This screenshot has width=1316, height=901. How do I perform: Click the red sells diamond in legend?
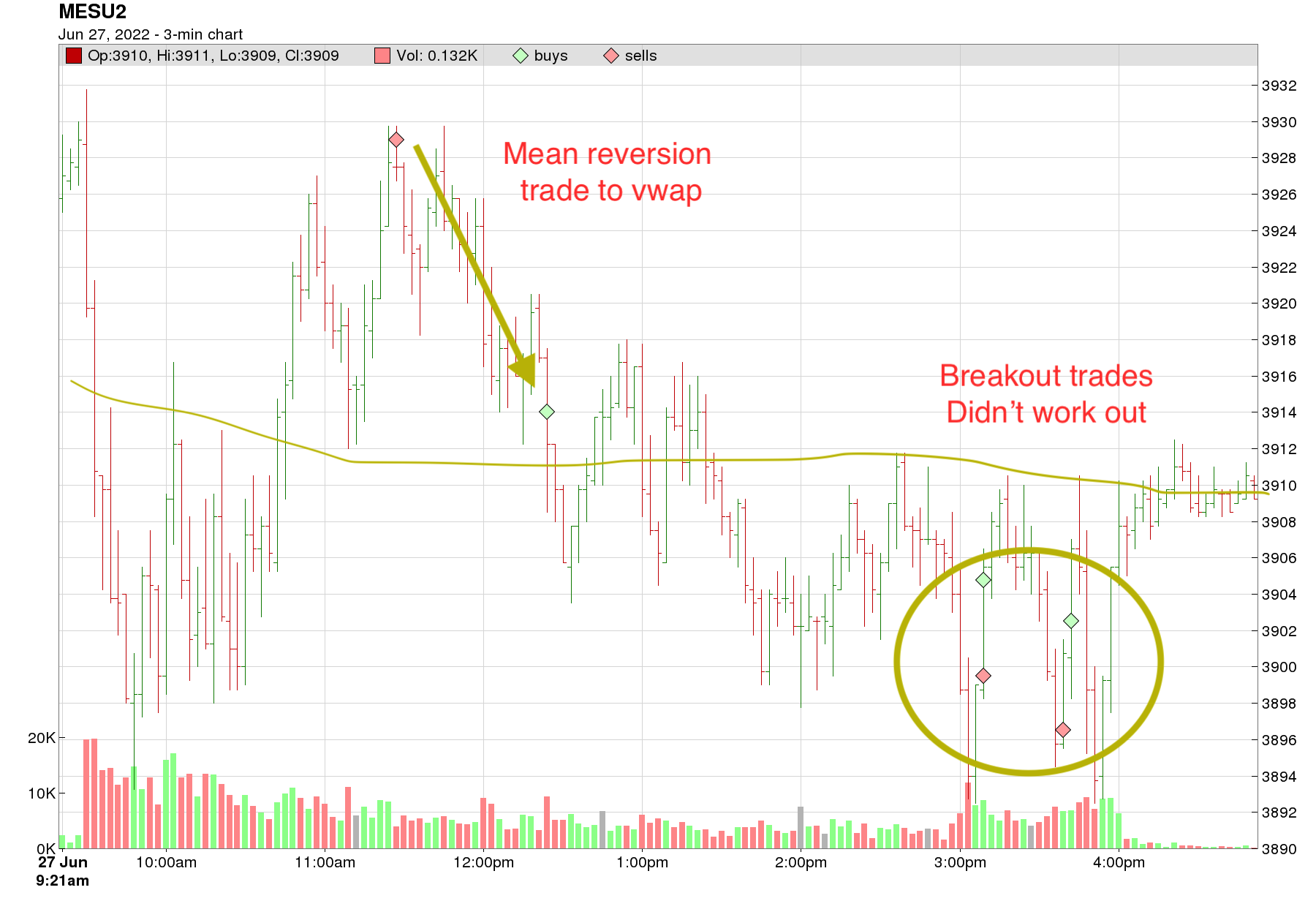pyautogui.click(x=611, y=56)
